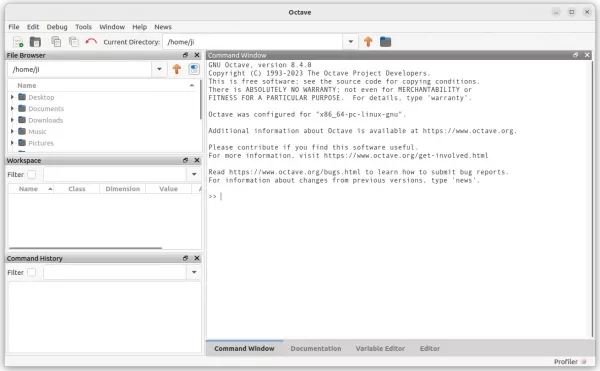Open Current Directory dropdown list

coord(351,42)
